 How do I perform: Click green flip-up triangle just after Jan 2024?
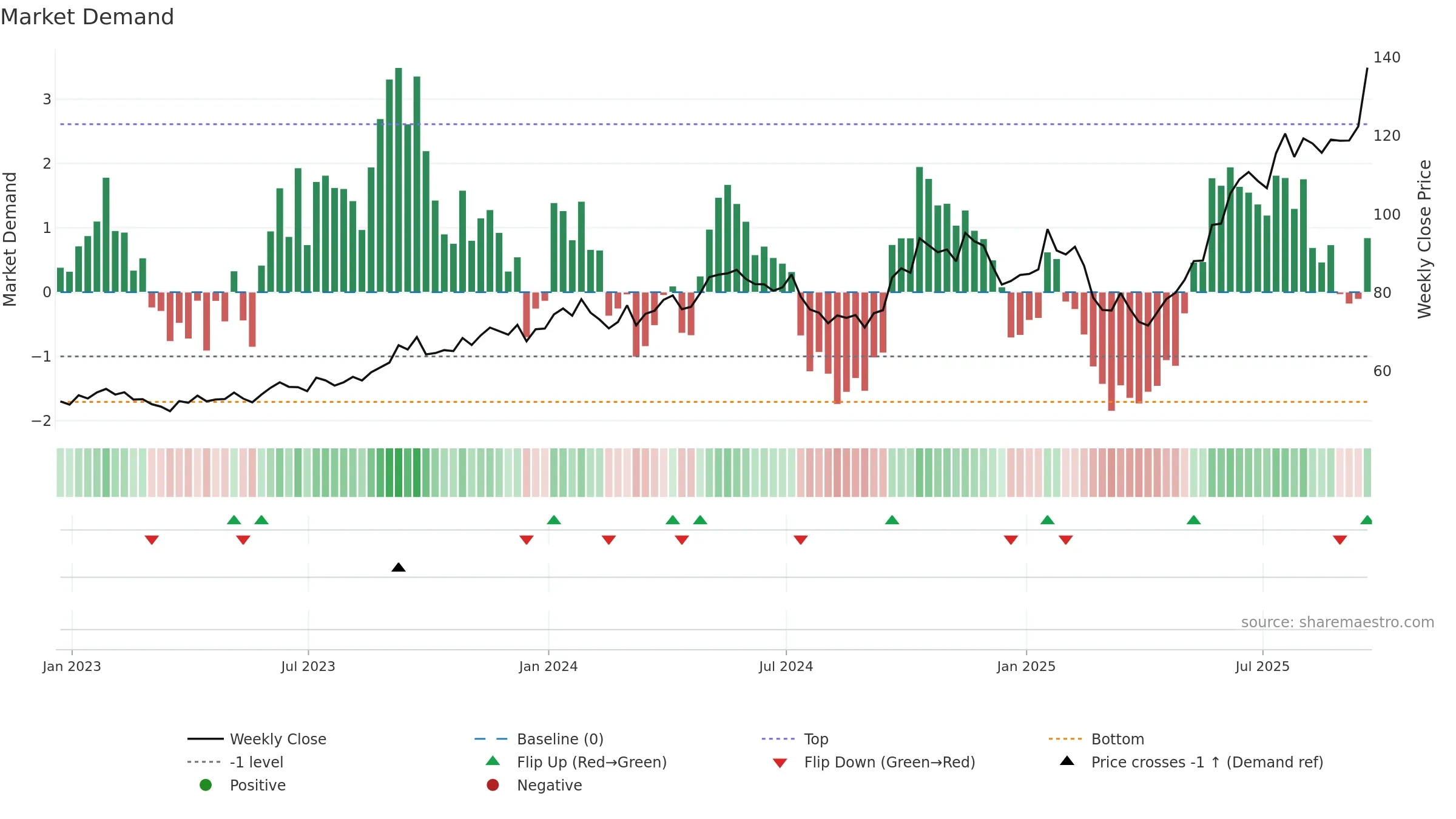pos(554,519)
